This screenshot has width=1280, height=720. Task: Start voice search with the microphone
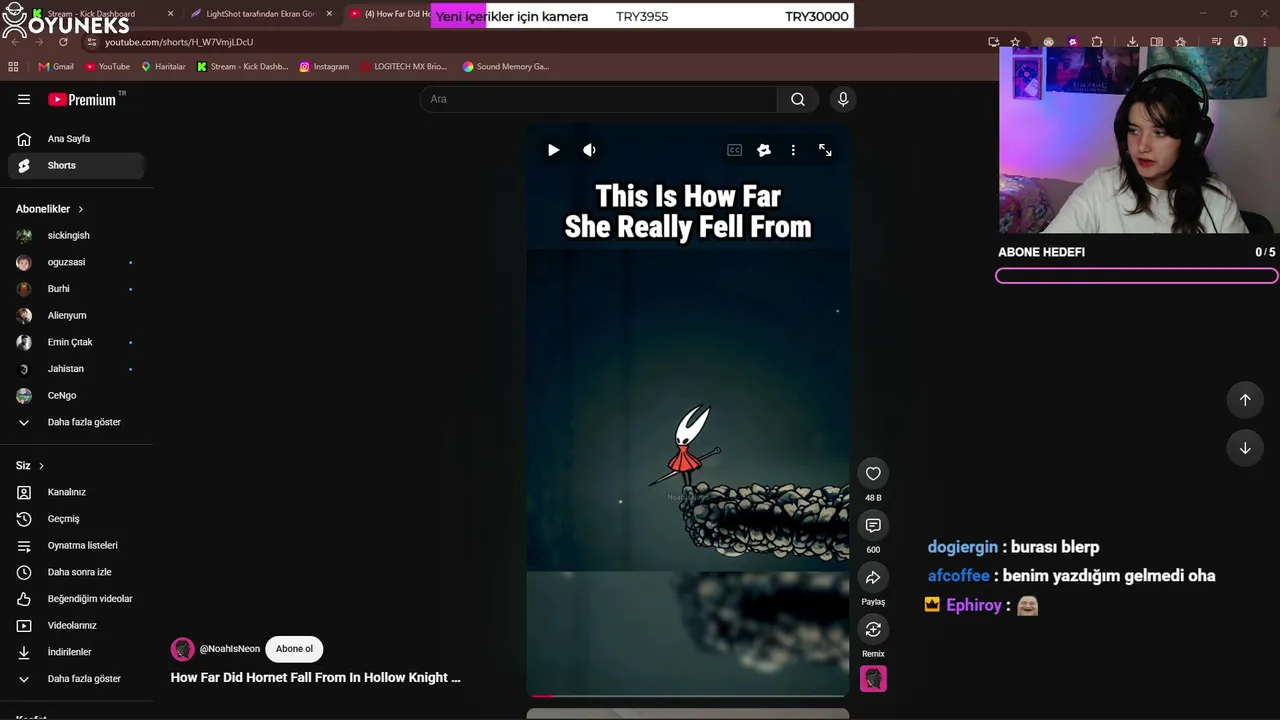click(843, 99)
